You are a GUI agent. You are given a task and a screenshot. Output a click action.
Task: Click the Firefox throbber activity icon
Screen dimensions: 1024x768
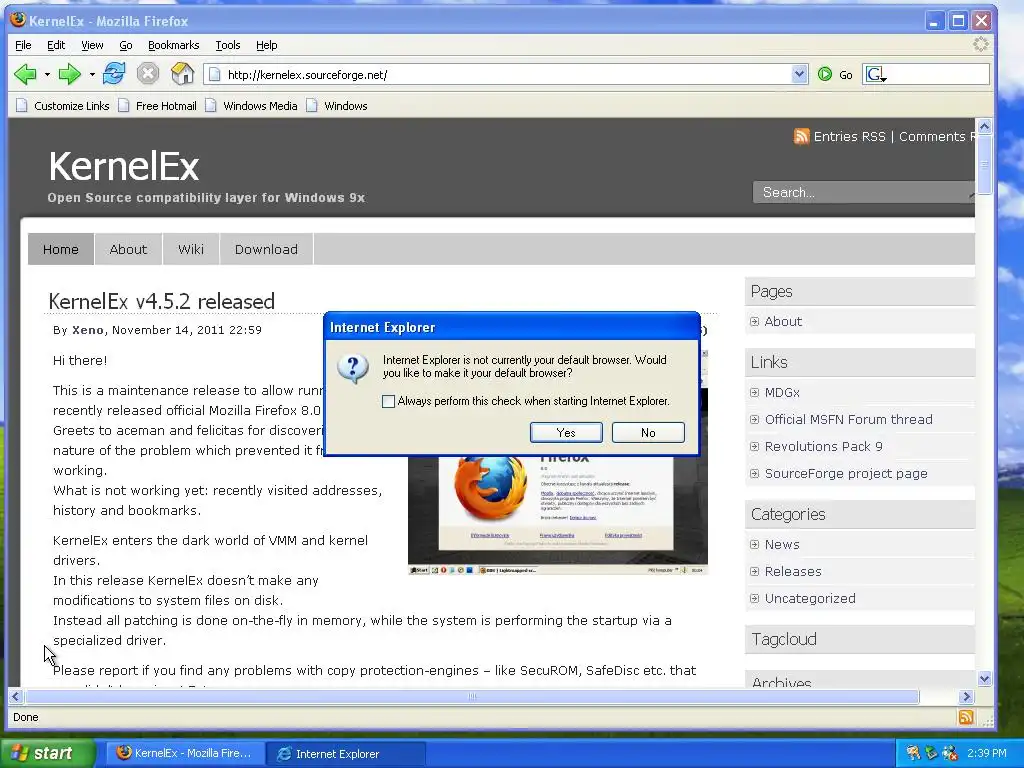980,44
